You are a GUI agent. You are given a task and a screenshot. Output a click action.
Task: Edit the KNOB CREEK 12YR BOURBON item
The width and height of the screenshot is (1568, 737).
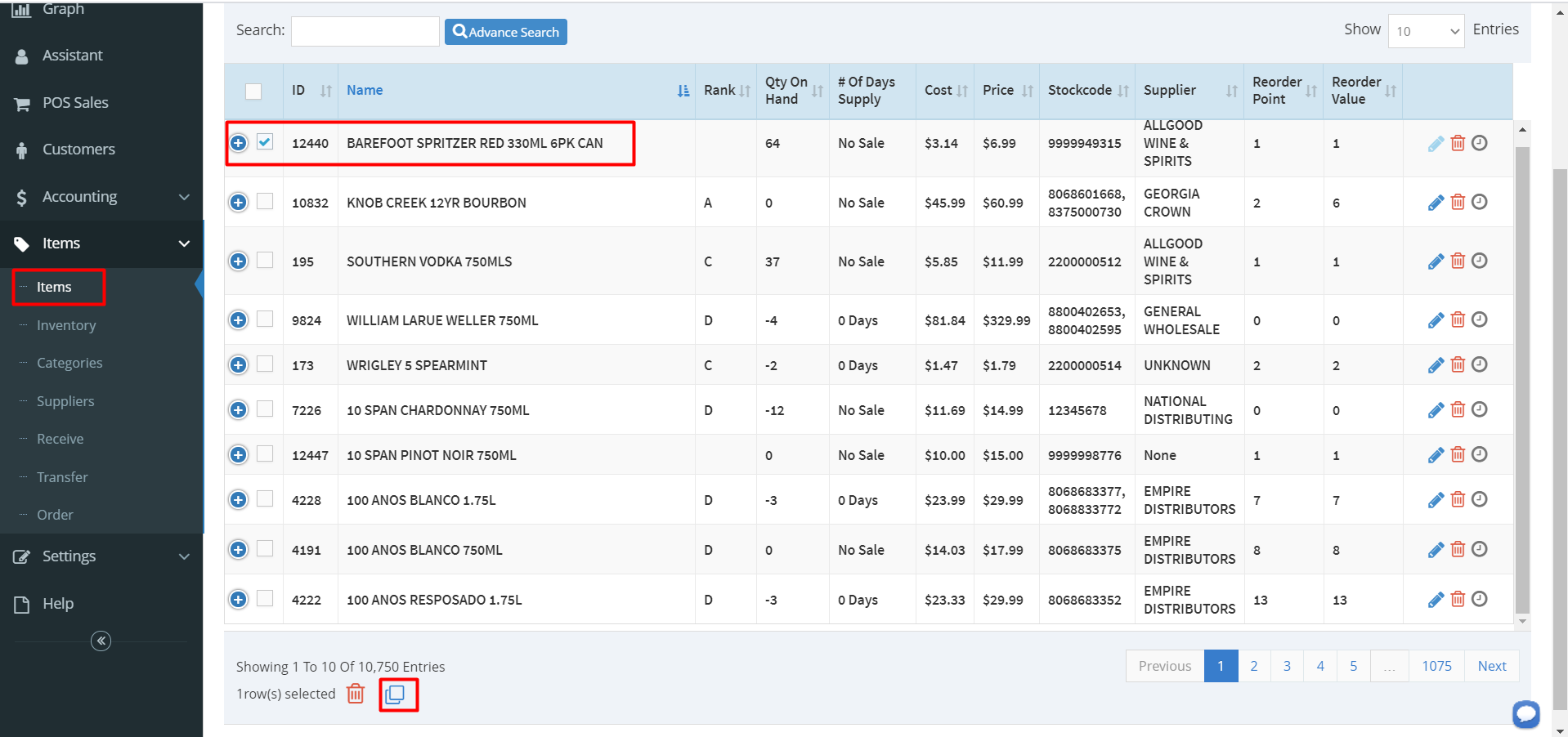(1435, 203)
